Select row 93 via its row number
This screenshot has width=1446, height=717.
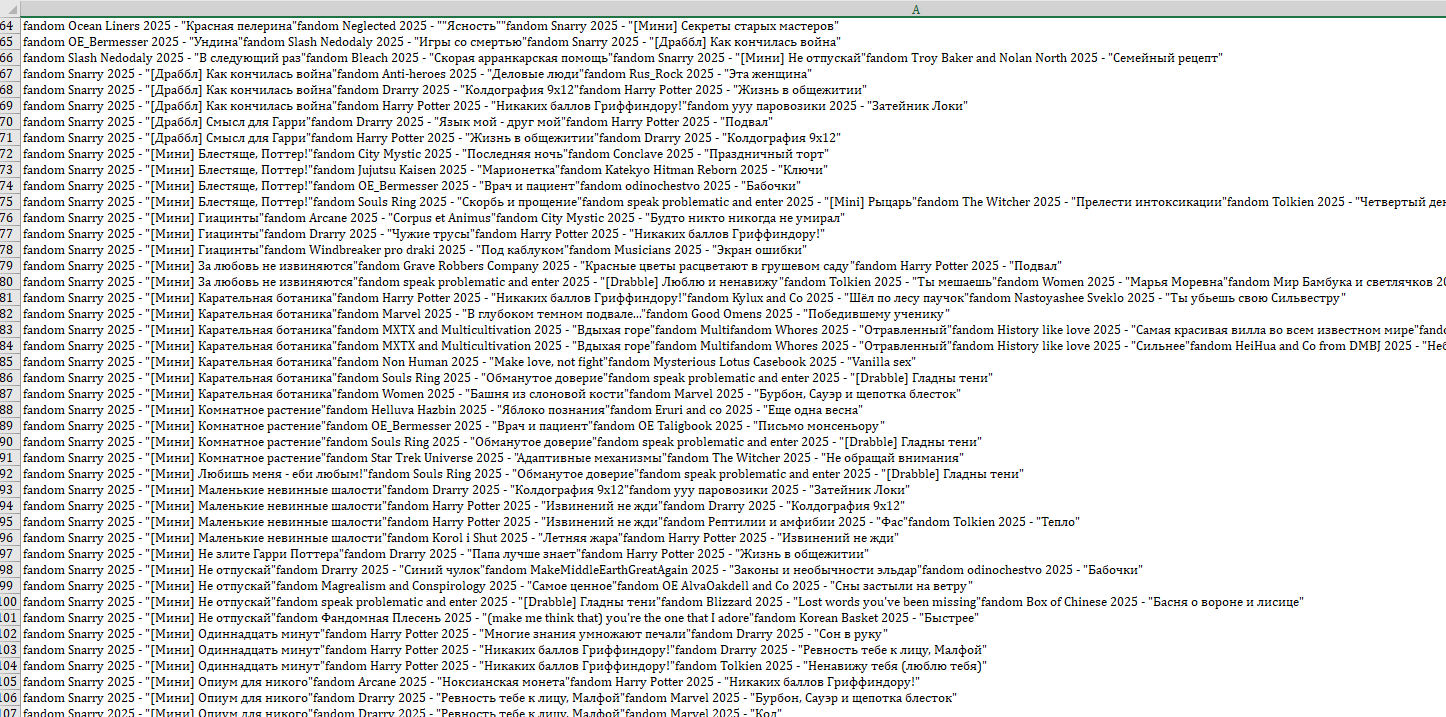(9, 490)
